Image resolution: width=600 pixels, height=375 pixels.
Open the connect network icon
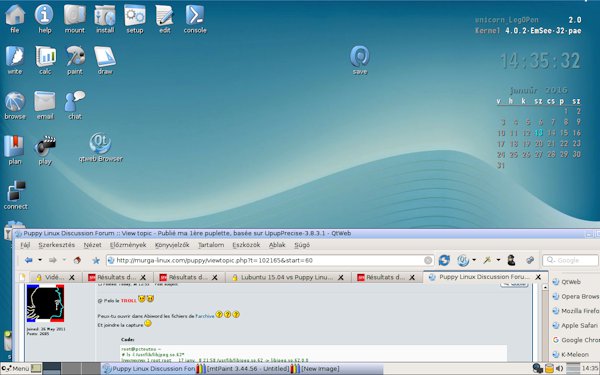coord(15,195)
